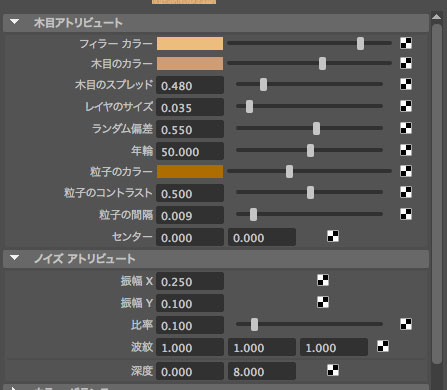This screenshot has height=390, width=447.
Task: Click the ランダム偏差 slider handle
Action: tap(316, 128)
